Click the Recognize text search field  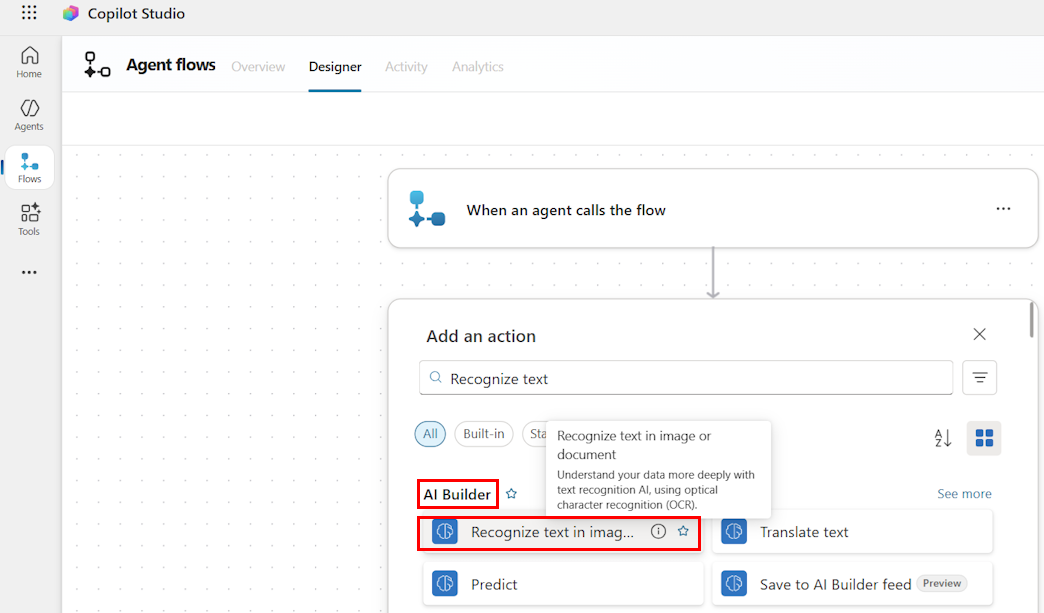pos(686,378)
